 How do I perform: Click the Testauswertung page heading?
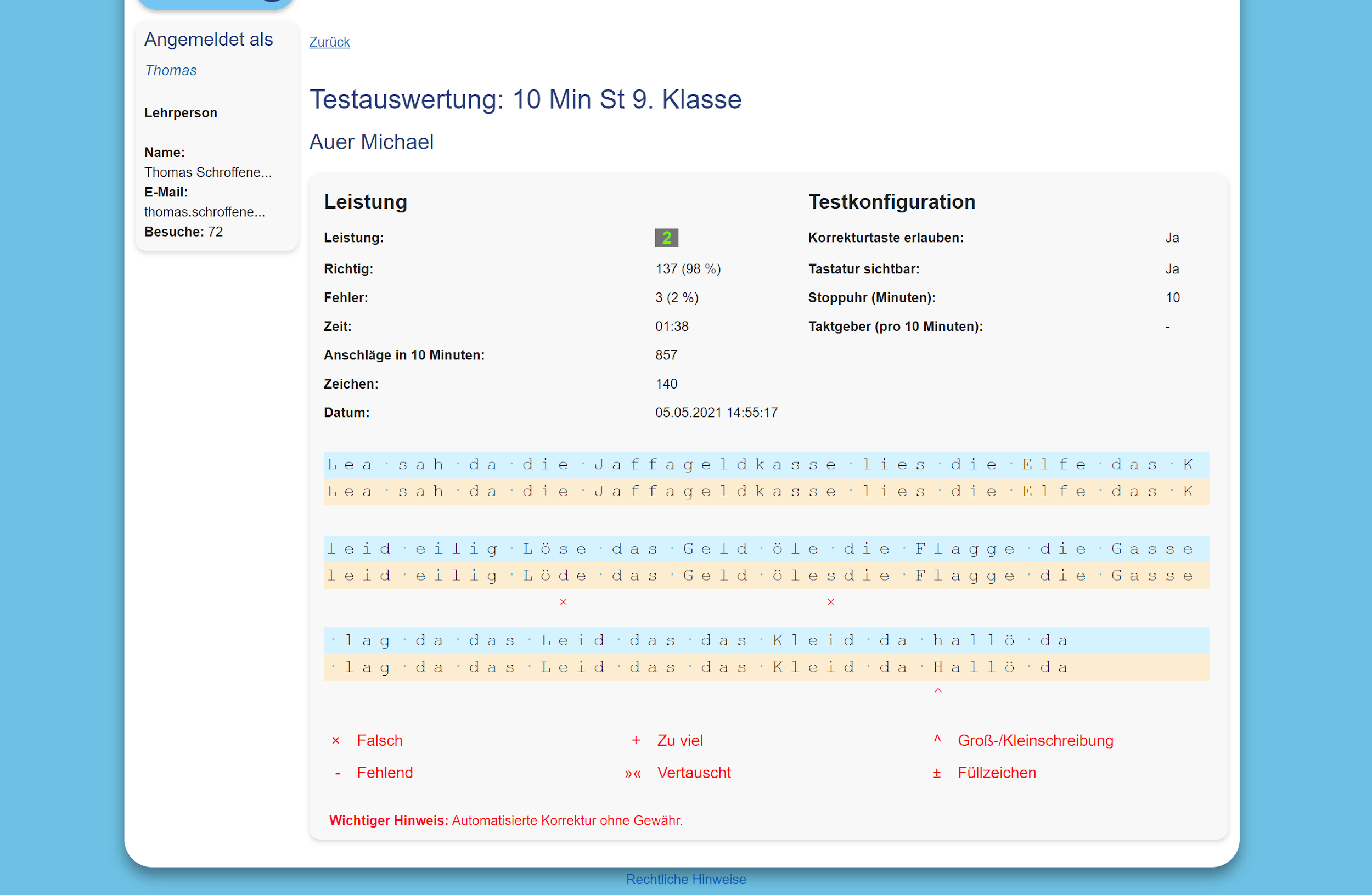tap(525, 99)
